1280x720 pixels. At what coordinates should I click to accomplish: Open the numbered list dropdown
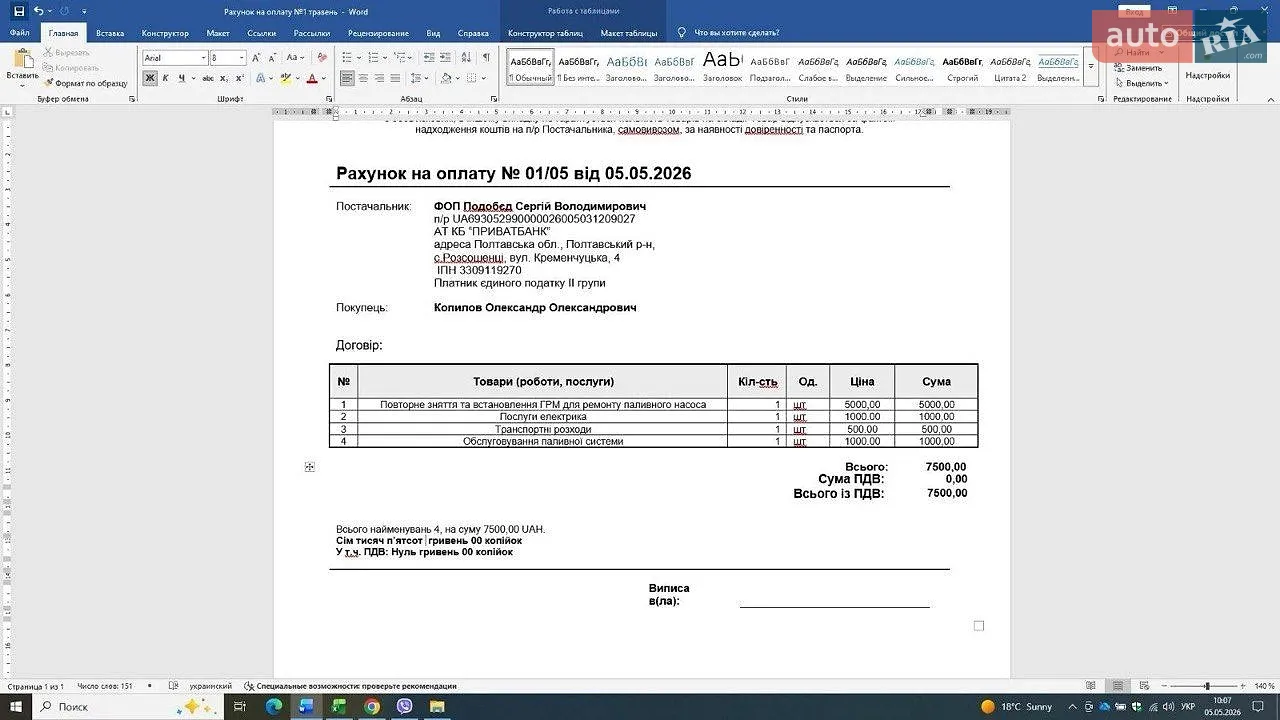point(385,57)
